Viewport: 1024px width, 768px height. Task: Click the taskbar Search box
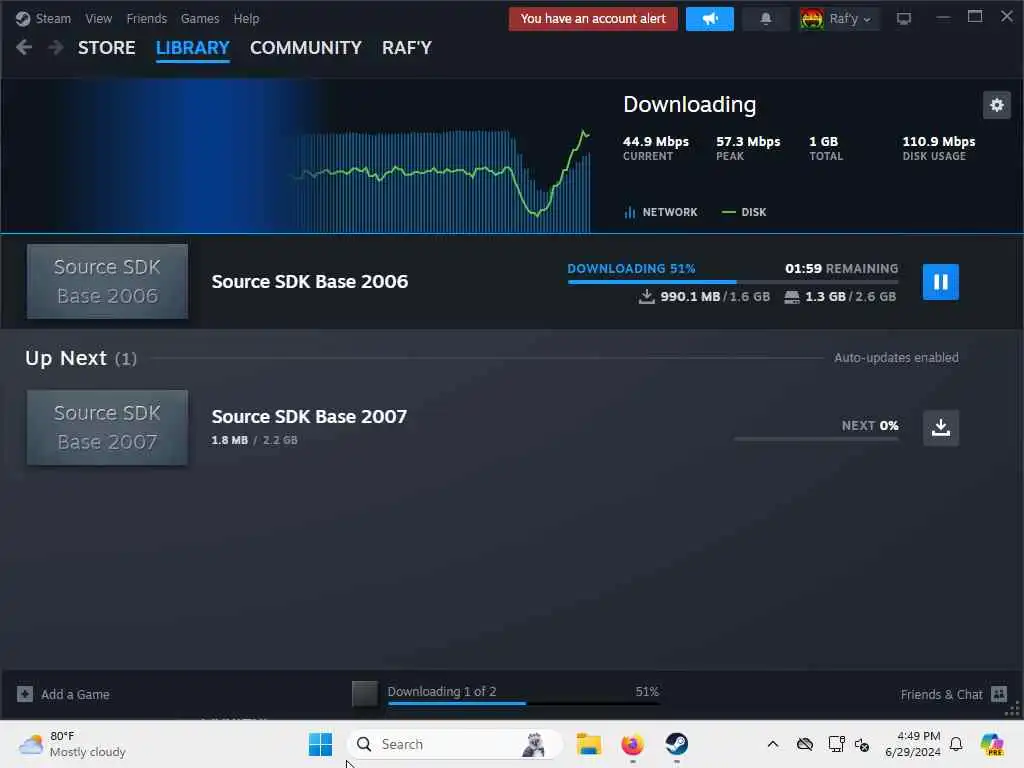(455, 744)
